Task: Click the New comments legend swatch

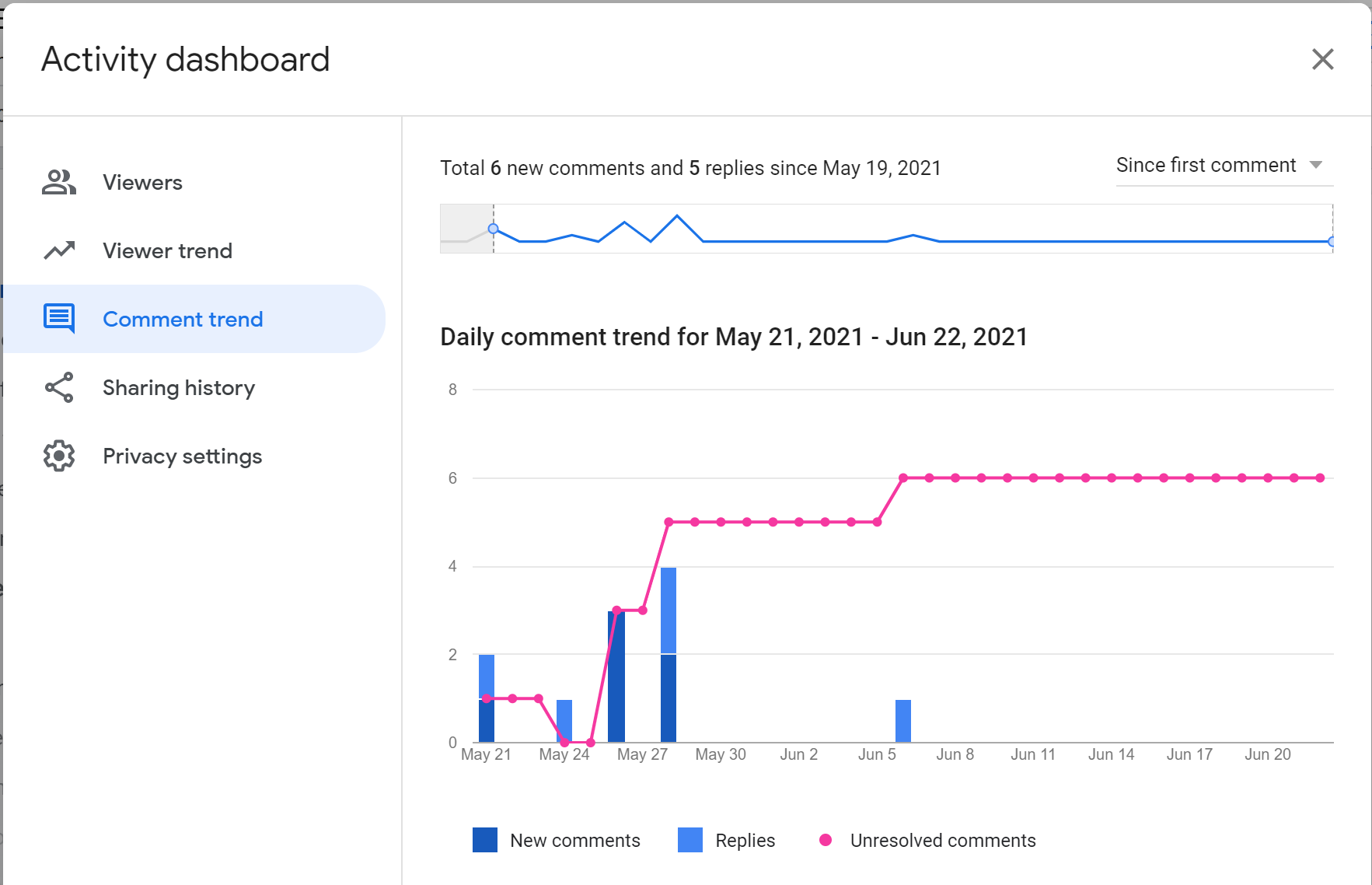Action: coord(485,840)
